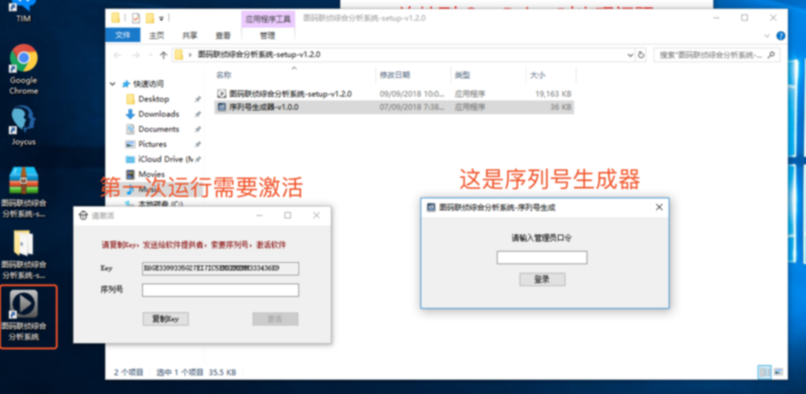Image resolution: width=806 pixels, height=394 pixels.
Task: Click the folder icon at Explorer title bar's left end
Action: point(116,18)
